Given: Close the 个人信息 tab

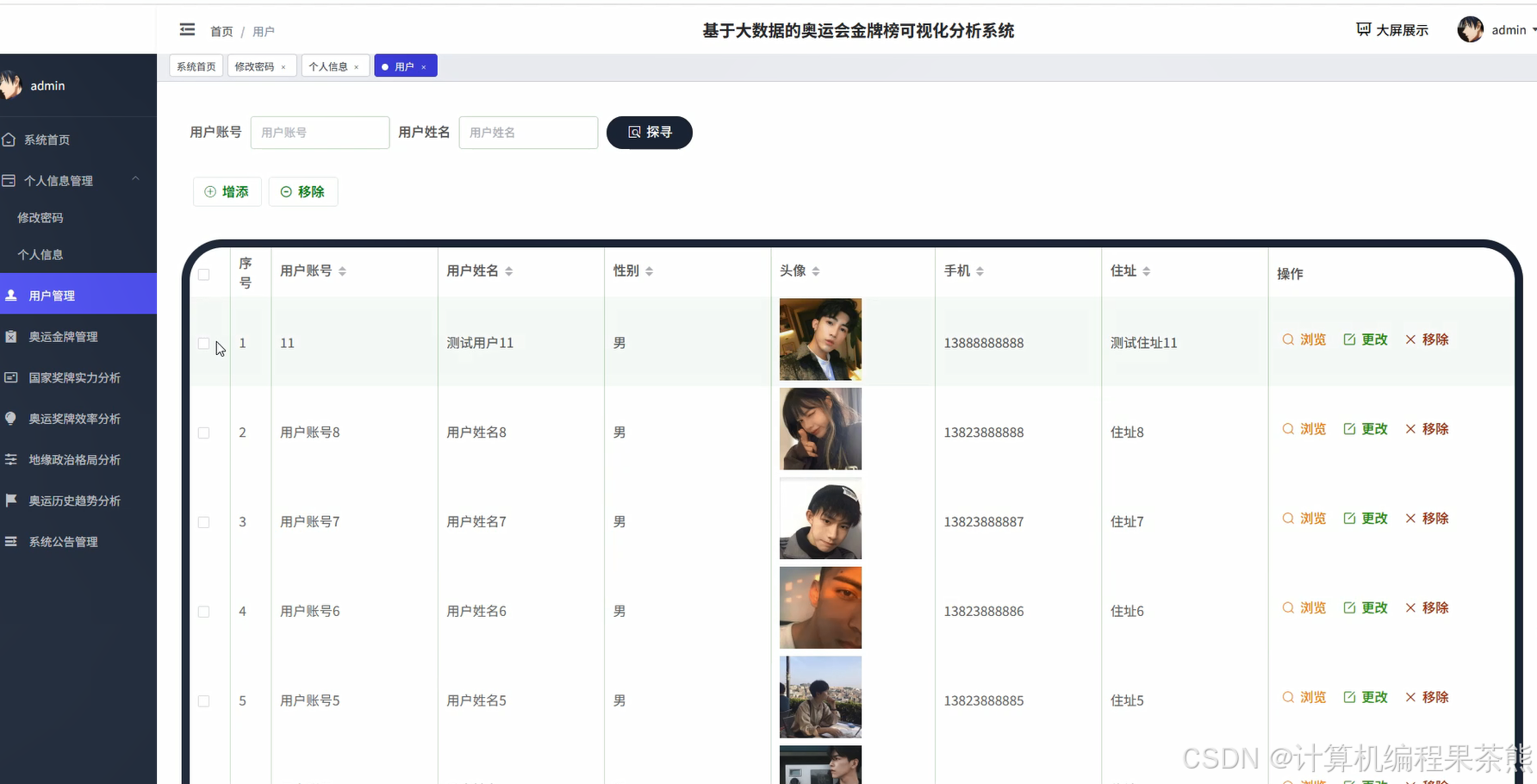Looking at the screenshot, I should 357,67.
